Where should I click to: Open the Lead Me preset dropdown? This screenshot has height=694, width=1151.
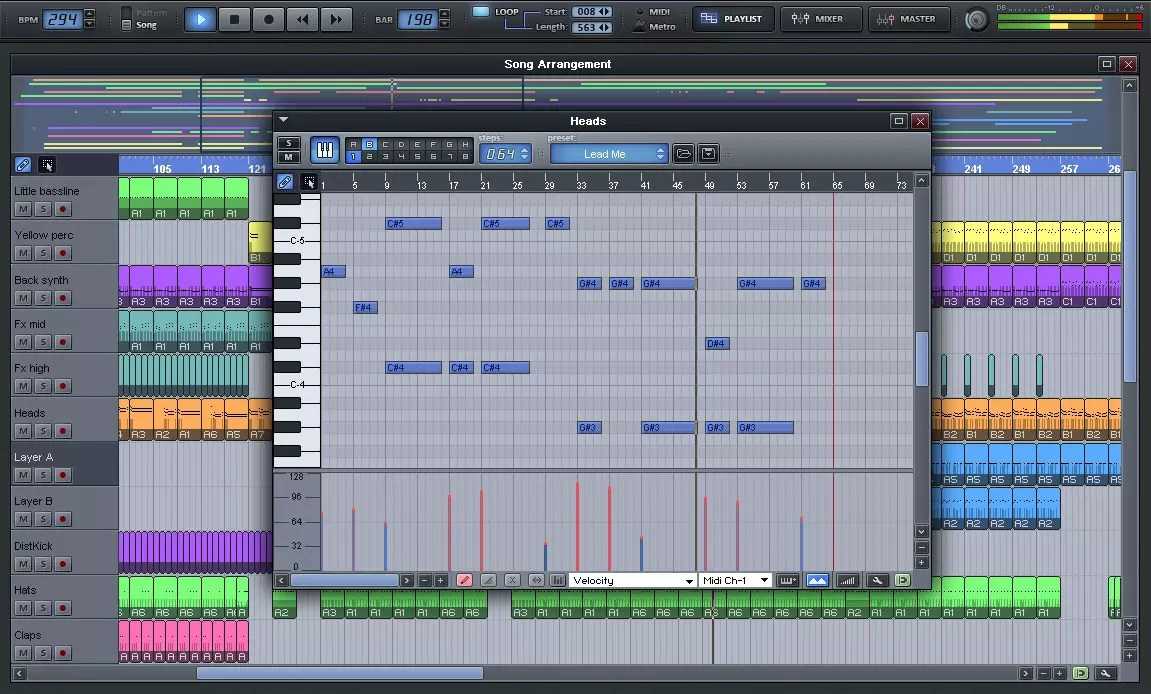point(608,154)
